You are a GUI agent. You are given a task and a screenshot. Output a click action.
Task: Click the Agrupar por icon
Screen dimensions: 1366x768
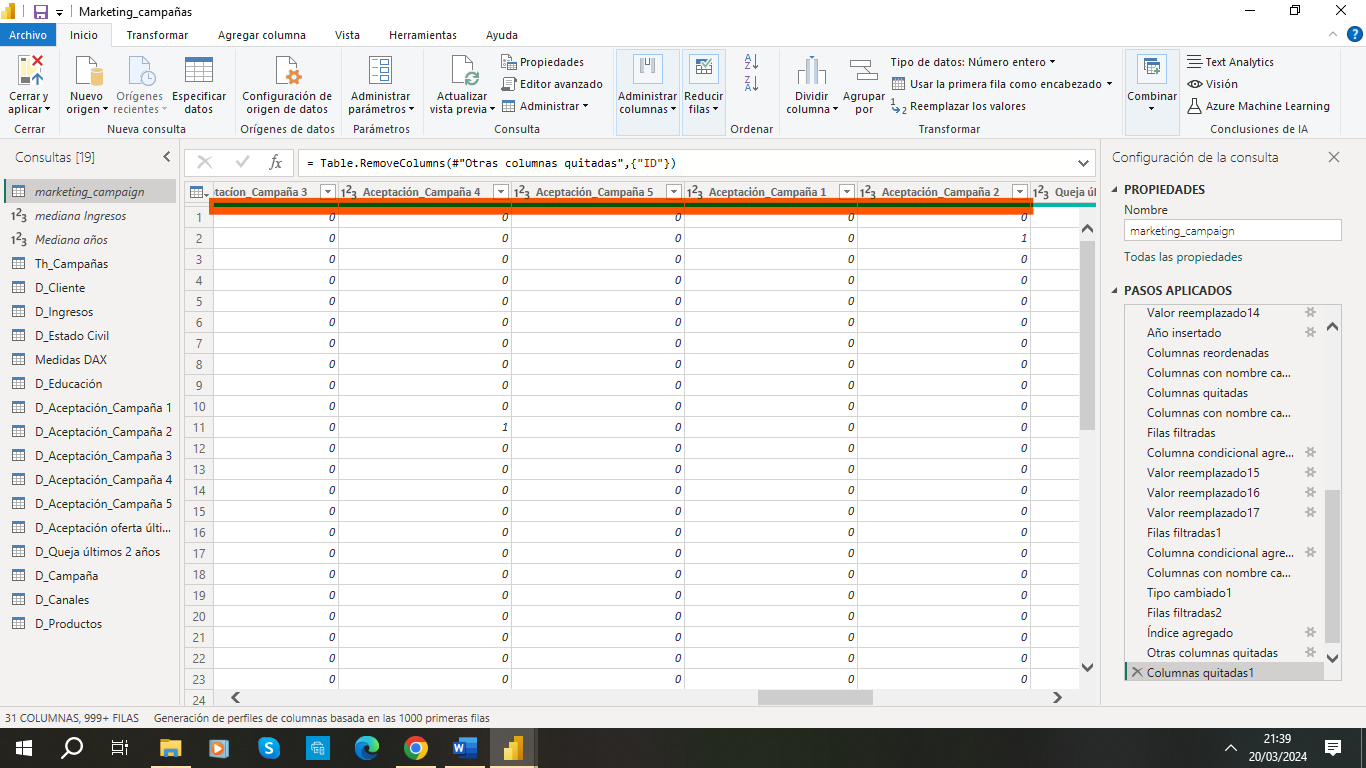(863, 72)
